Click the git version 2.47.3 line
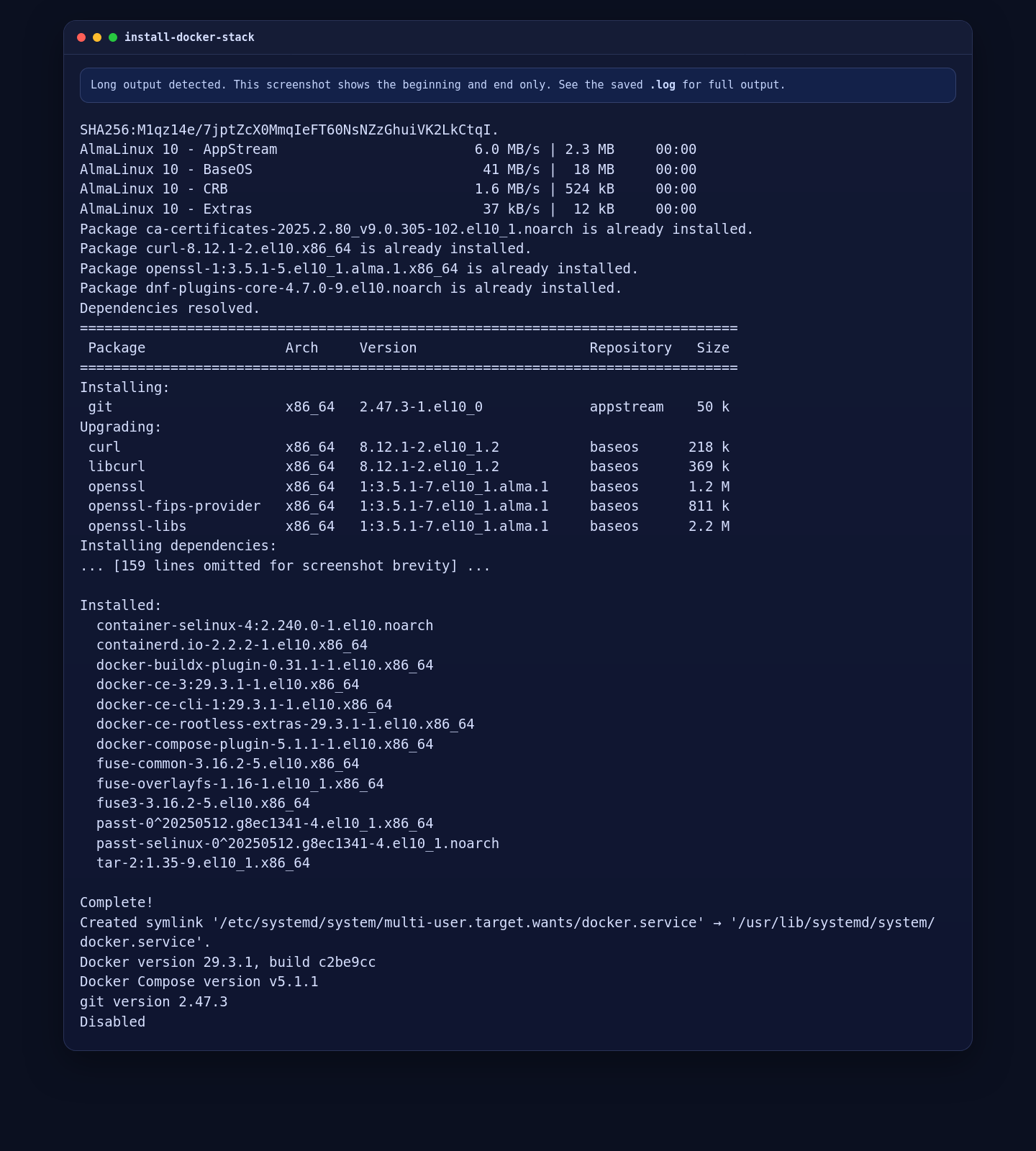Viewport: 1036px width, 1151px height. coord(153,1002)
